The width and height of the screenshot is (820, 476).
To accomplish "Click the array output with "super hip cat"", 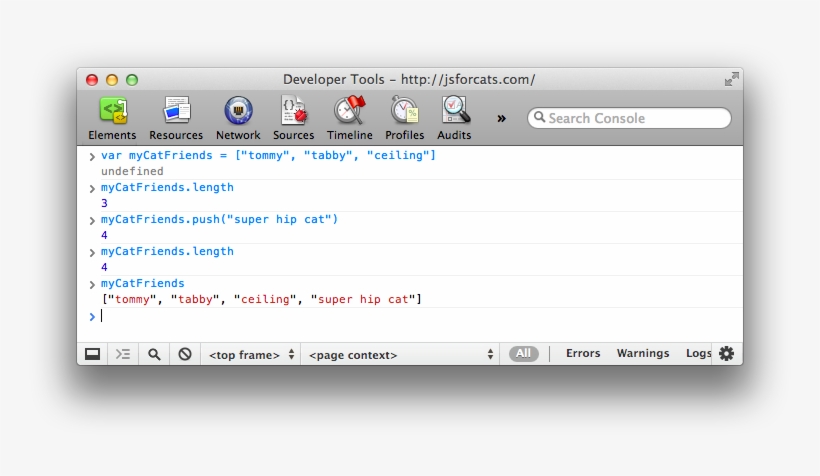I will pyautogui.click(x=261, y=299).
